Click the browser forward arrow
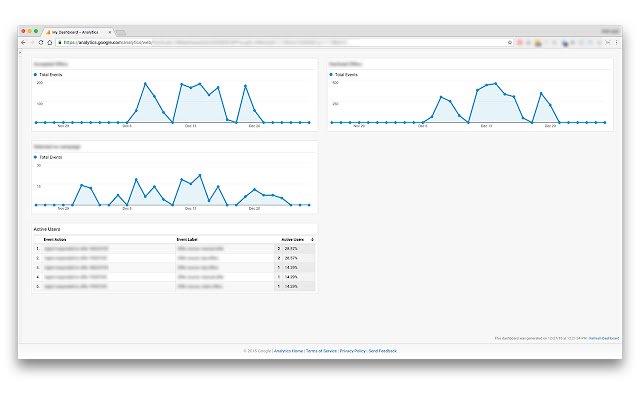Viewport: 640px width, 400px height. (x=32, y=42)
